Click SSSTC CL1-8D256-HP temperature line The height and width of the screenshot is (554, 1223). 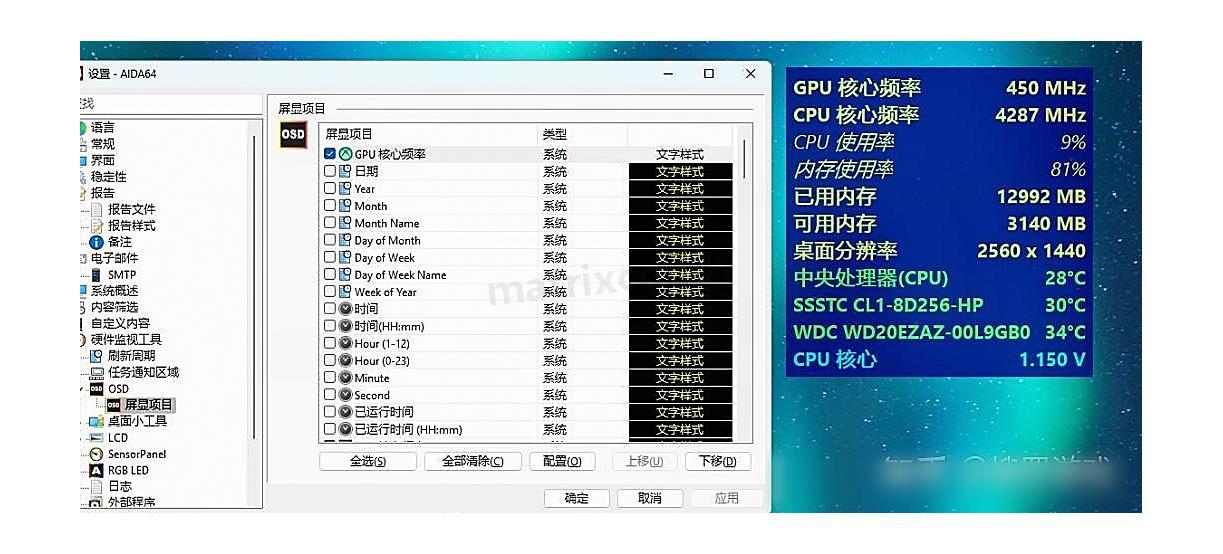coord(939,305)
